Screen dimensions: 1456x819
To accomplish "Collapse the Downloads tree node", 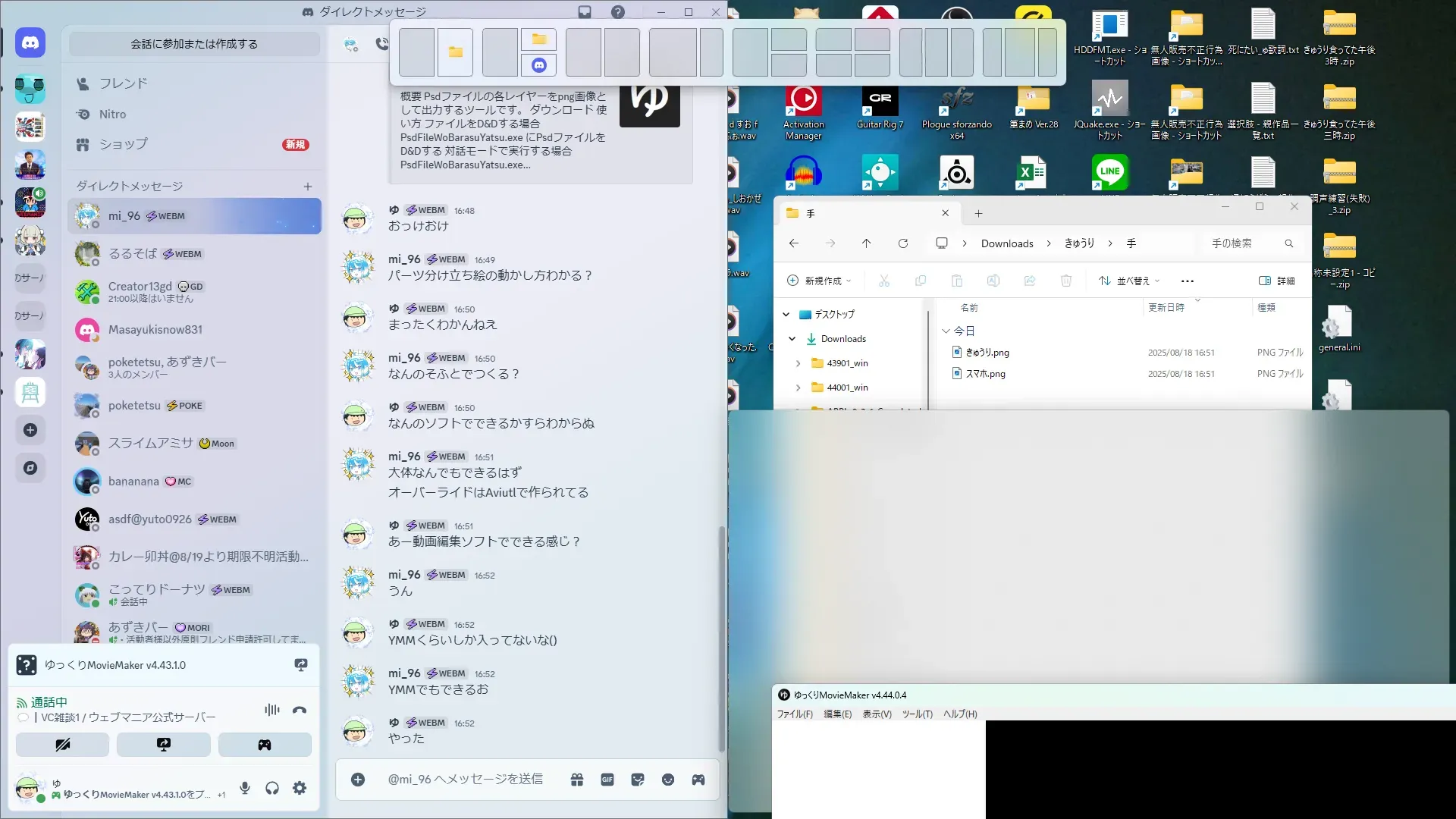I will pyautogui.click(x=792, y=339).
